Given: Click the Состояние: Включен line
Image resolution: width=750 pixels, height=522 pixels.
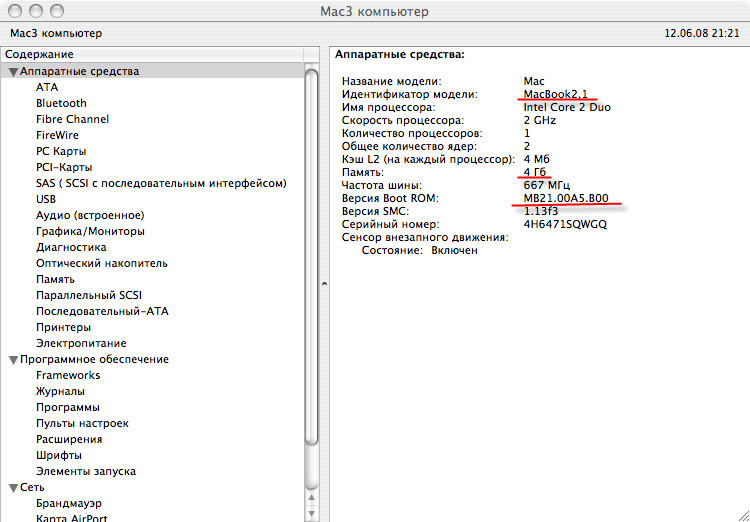Looking at the screenshot, I should click(419, 250).
